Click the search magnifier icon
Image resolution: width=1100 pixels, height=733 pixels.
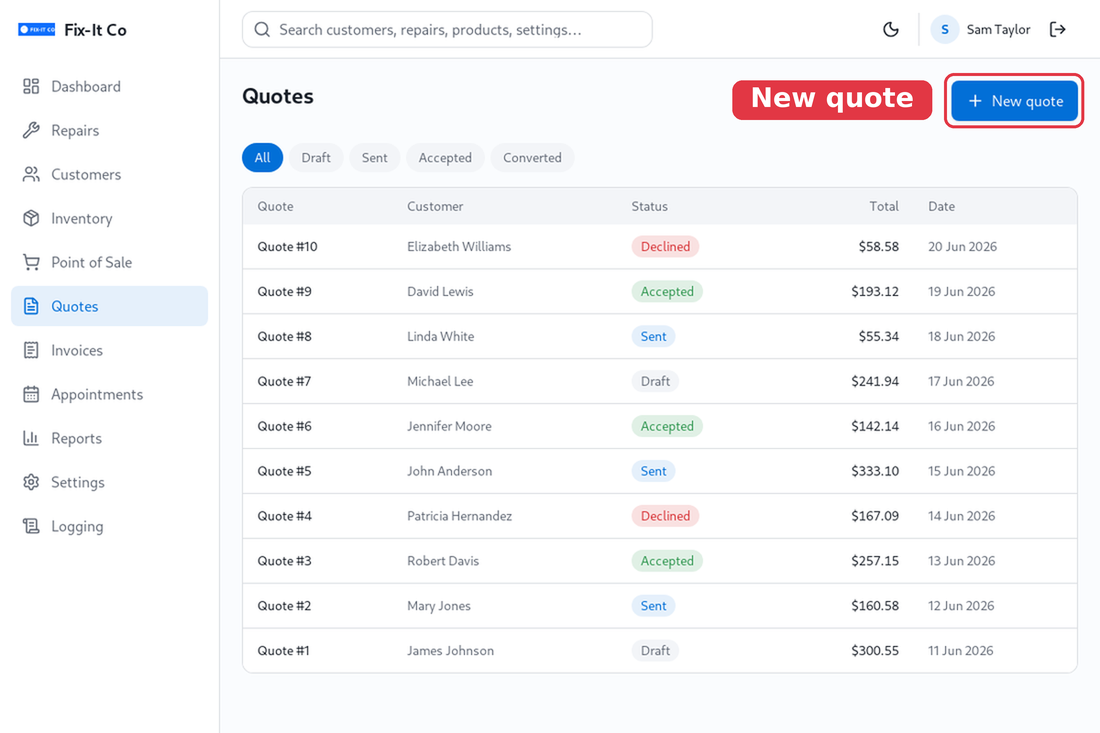262,29
